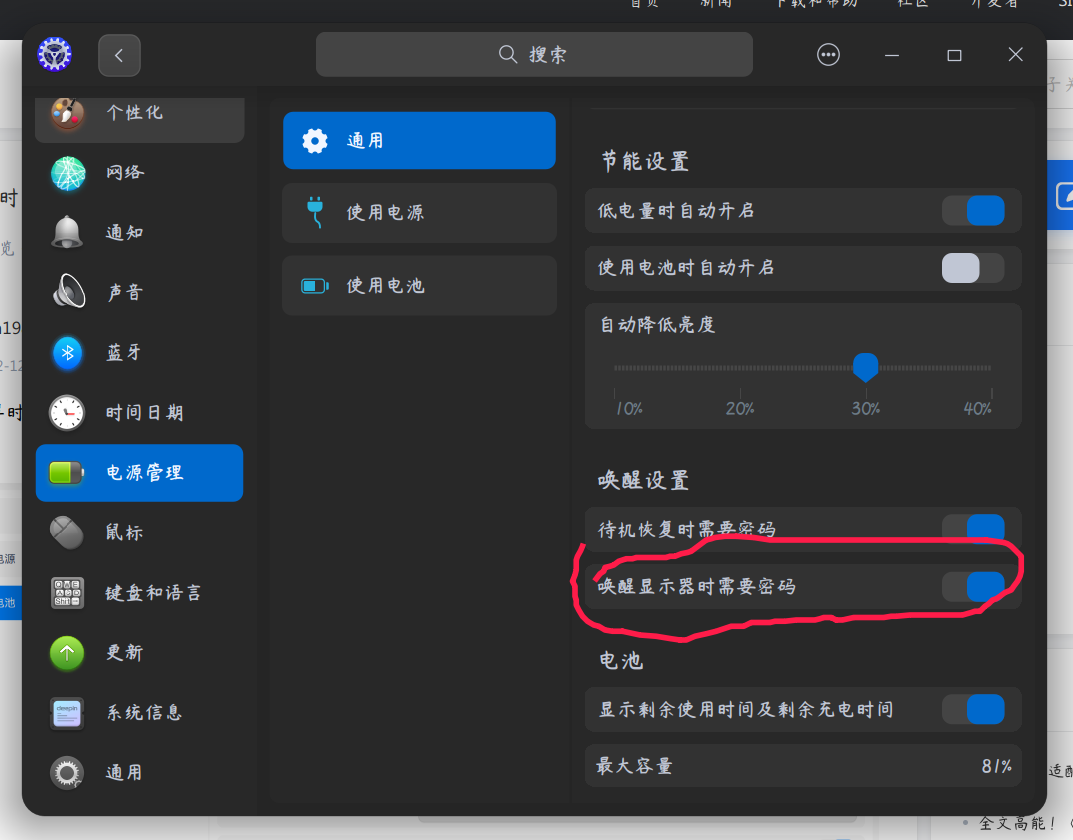This screenshot has width=1073, height=840.
Task: Click gear icon in 通用 power tab
Action: [315, 141]
